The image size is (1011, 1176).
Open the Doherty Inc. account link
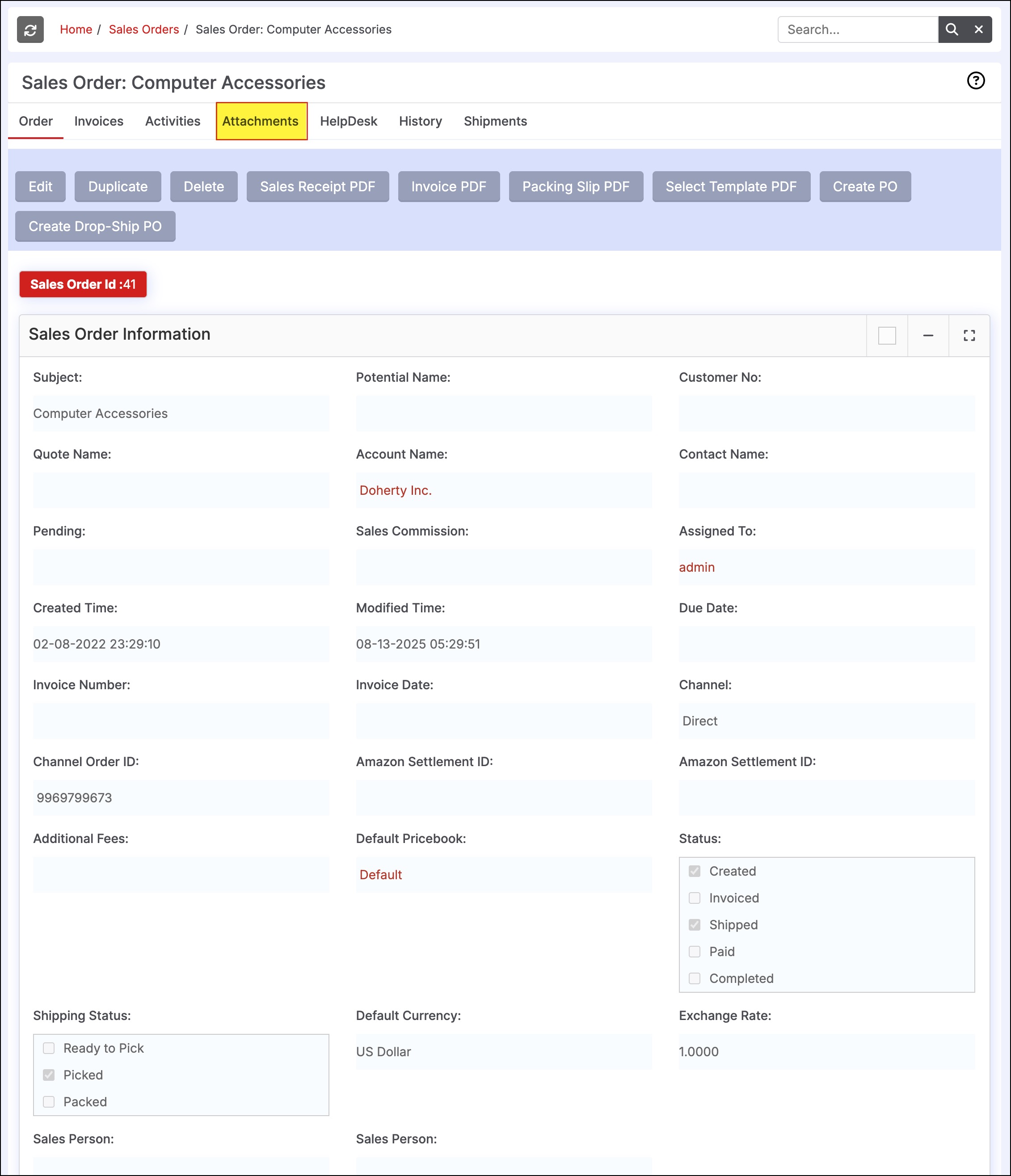396,490
